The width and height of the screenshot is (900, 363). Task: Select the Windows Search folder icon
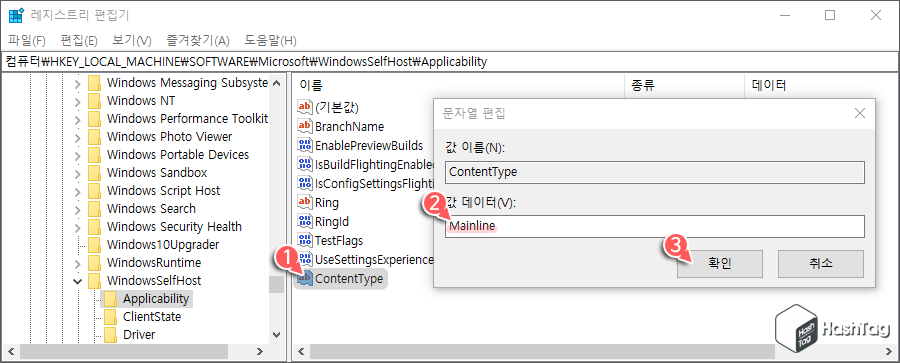tap(95, 209)
